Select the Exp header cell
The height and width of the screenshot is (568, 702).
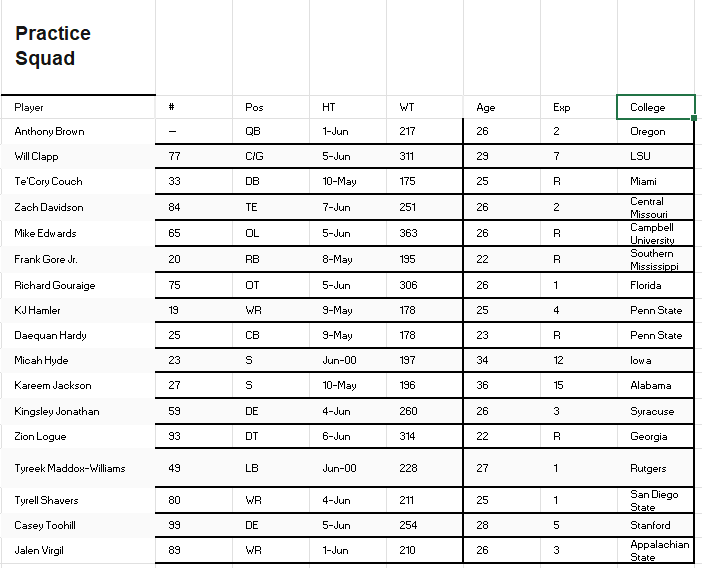point(579,107)
